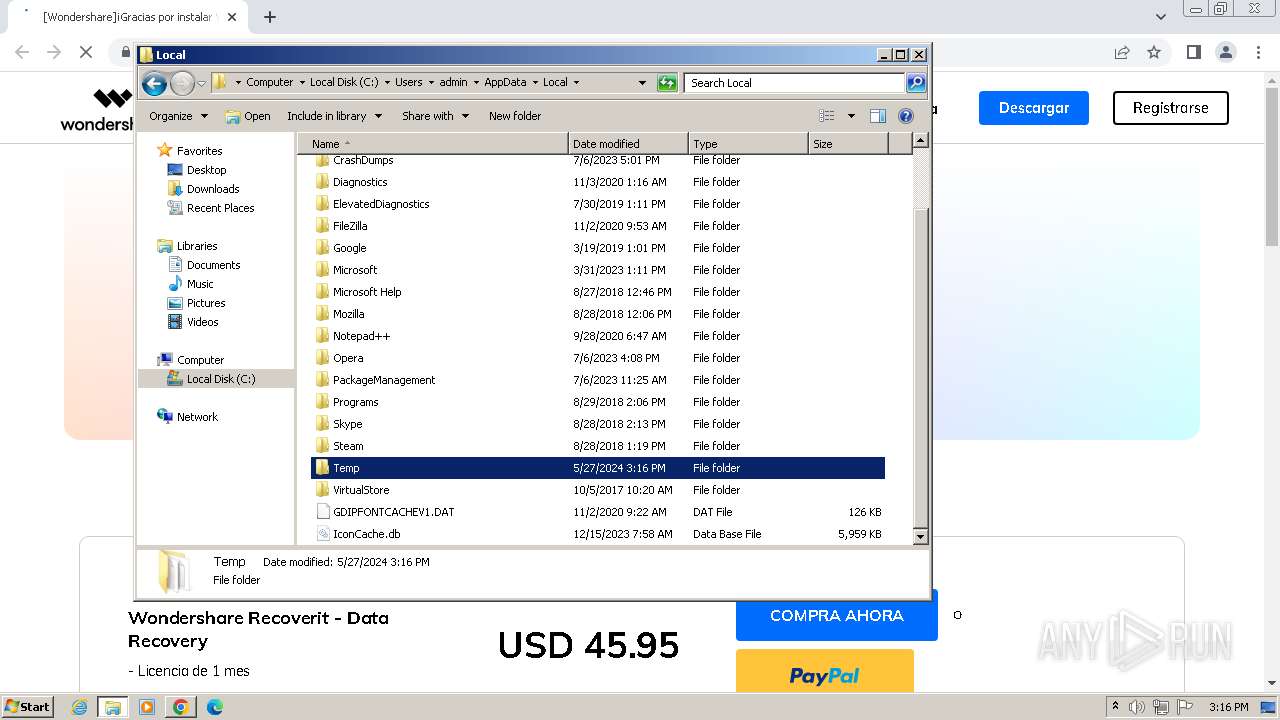
Task: Click the COMPRA AHORA button
Action: pos(836,616)
